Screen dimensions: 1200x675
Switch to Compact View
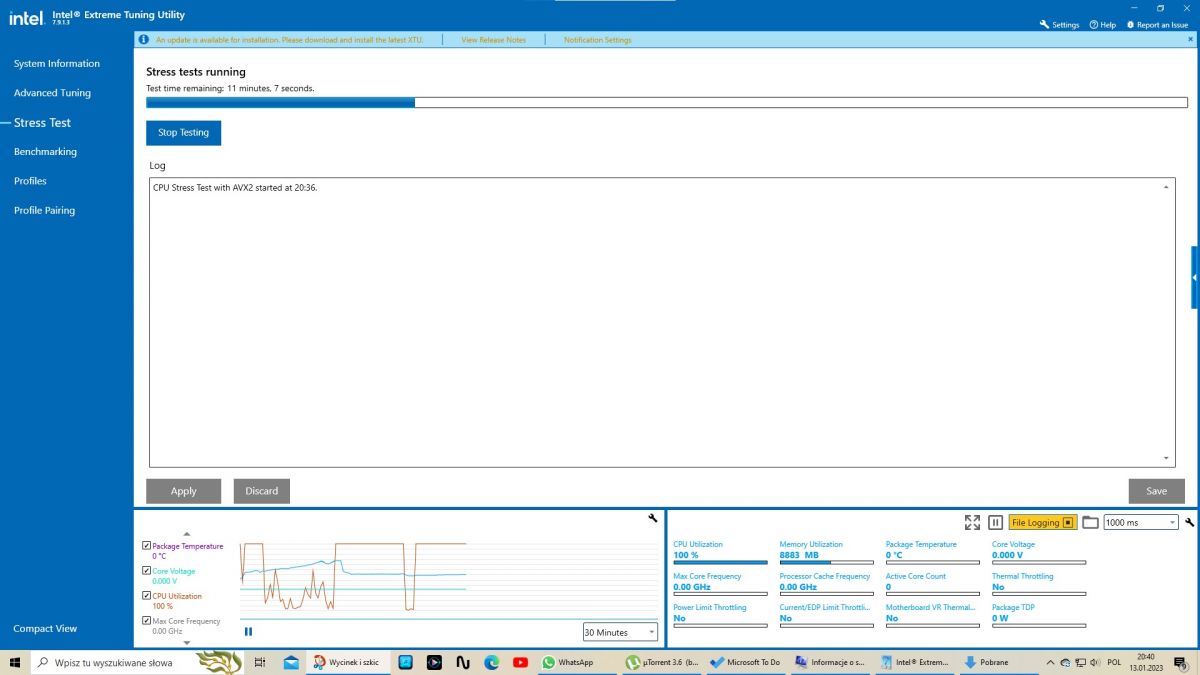pyautogui.click(x=45, y=629)
